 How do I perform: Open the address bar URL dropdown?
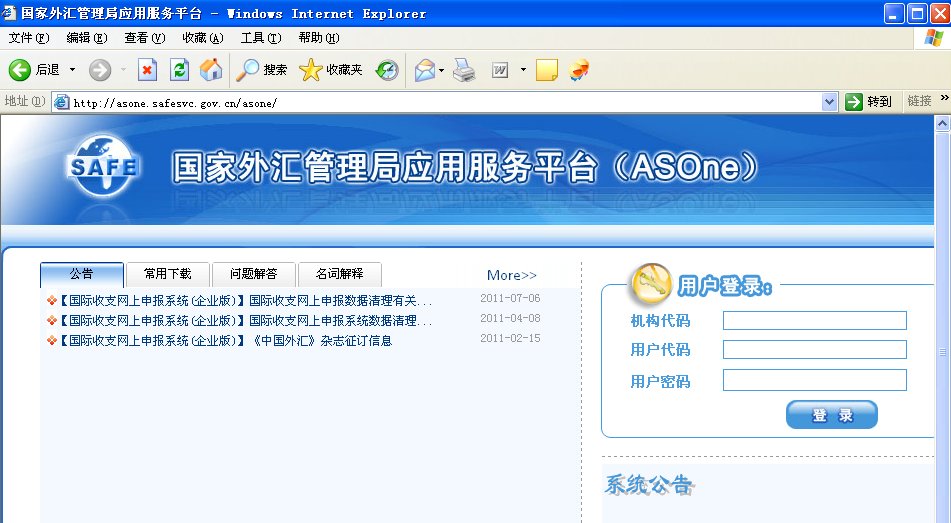coord(829,102)
